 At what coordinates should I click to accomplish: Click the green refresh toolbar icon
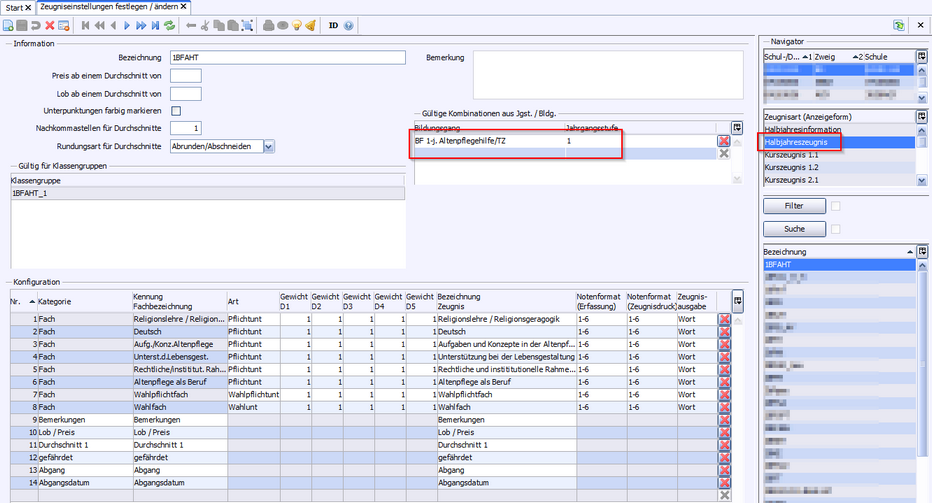169,25
